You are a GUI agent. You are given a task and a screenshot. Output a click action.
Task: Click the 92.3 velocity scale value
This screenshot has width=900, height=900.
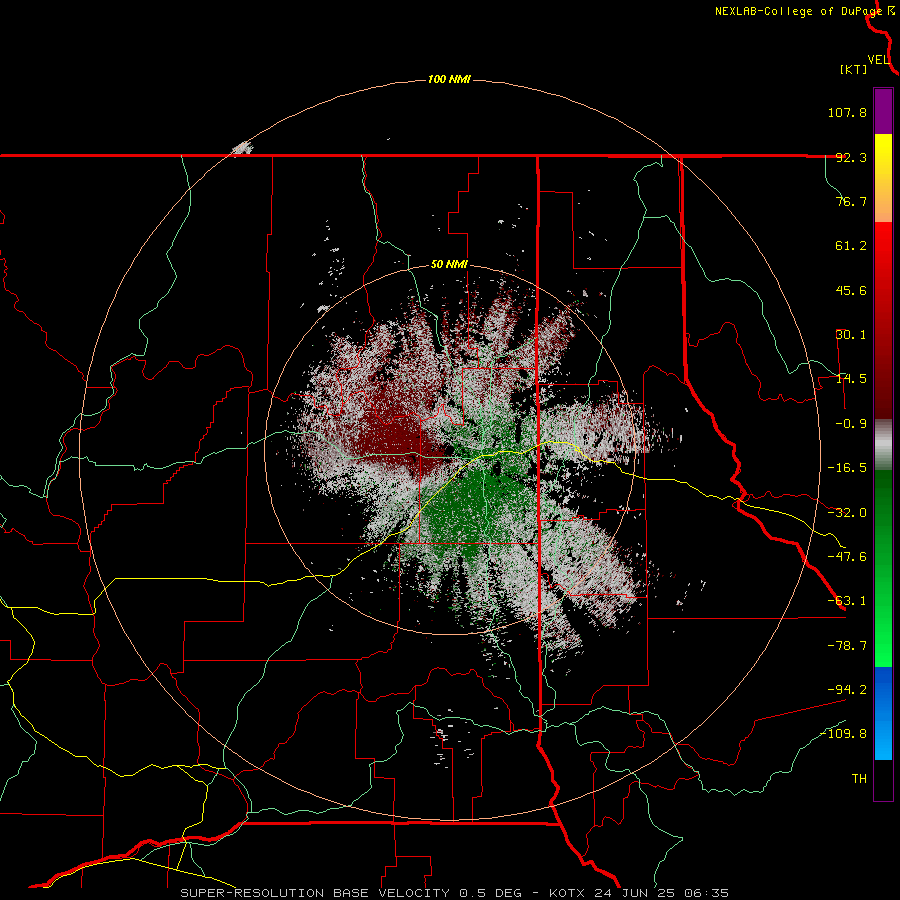point(851,157)
